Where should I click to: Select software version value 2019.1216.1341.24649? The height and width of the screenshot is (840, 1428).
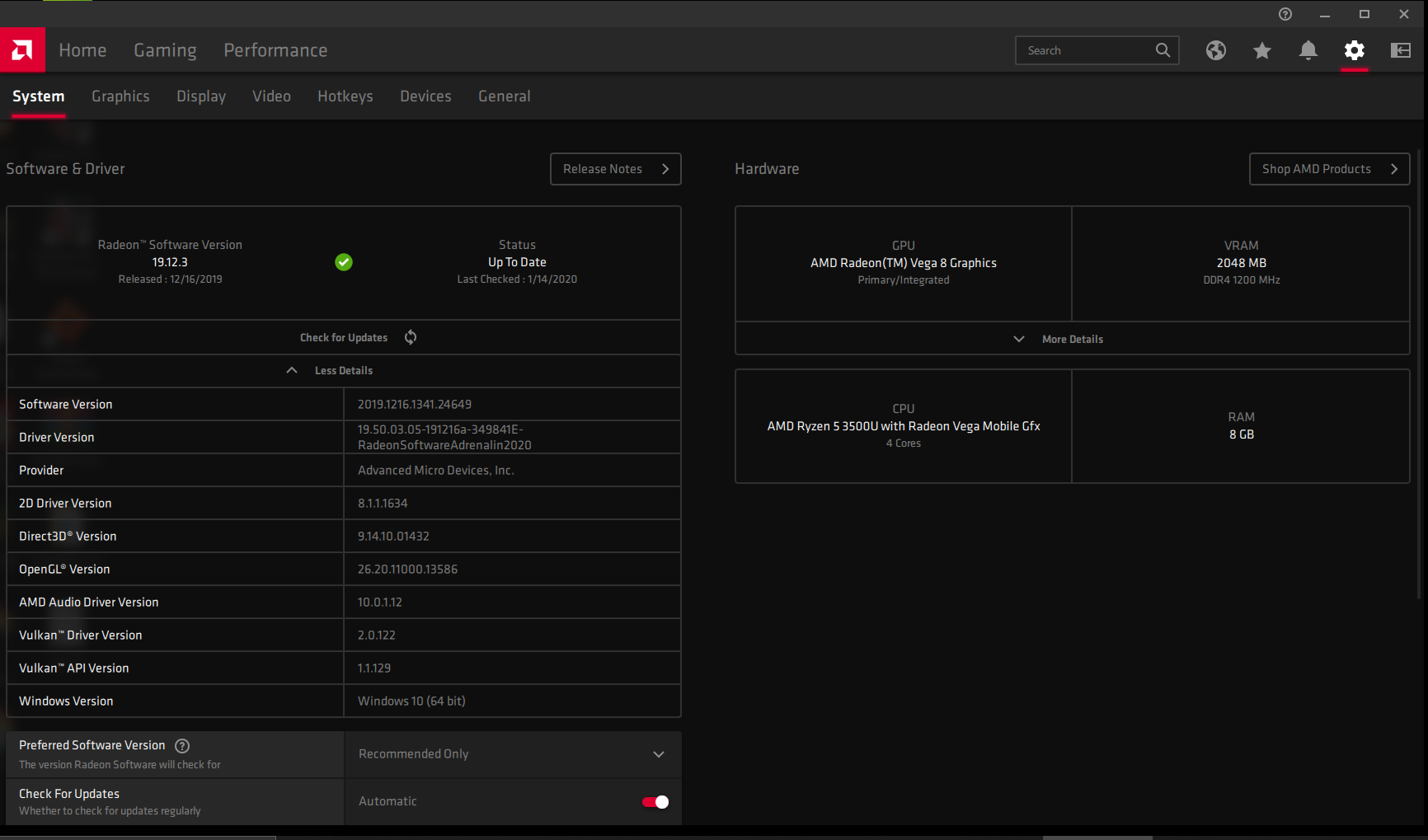[x=415, y=405]
